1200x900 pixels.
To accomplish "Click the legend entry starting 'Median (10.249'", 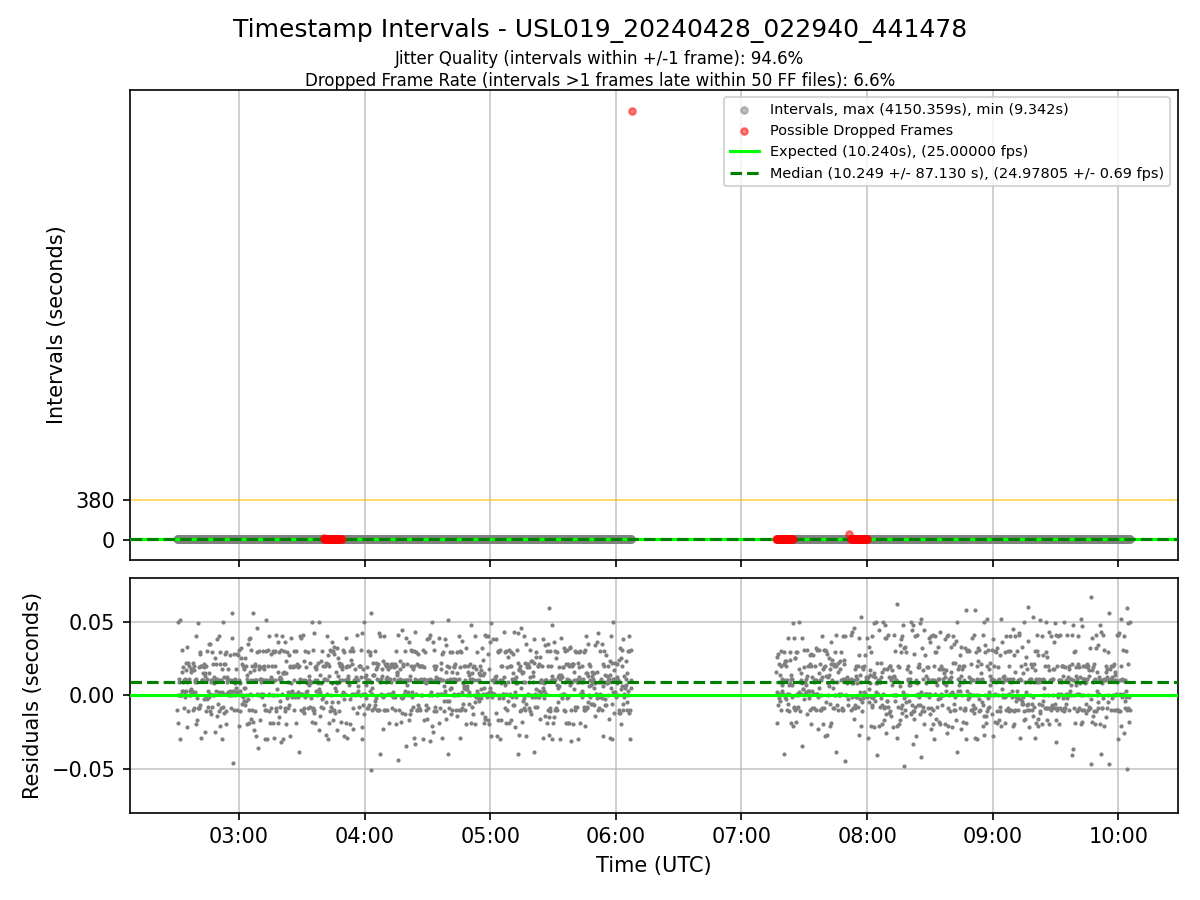I will (966, 173).
